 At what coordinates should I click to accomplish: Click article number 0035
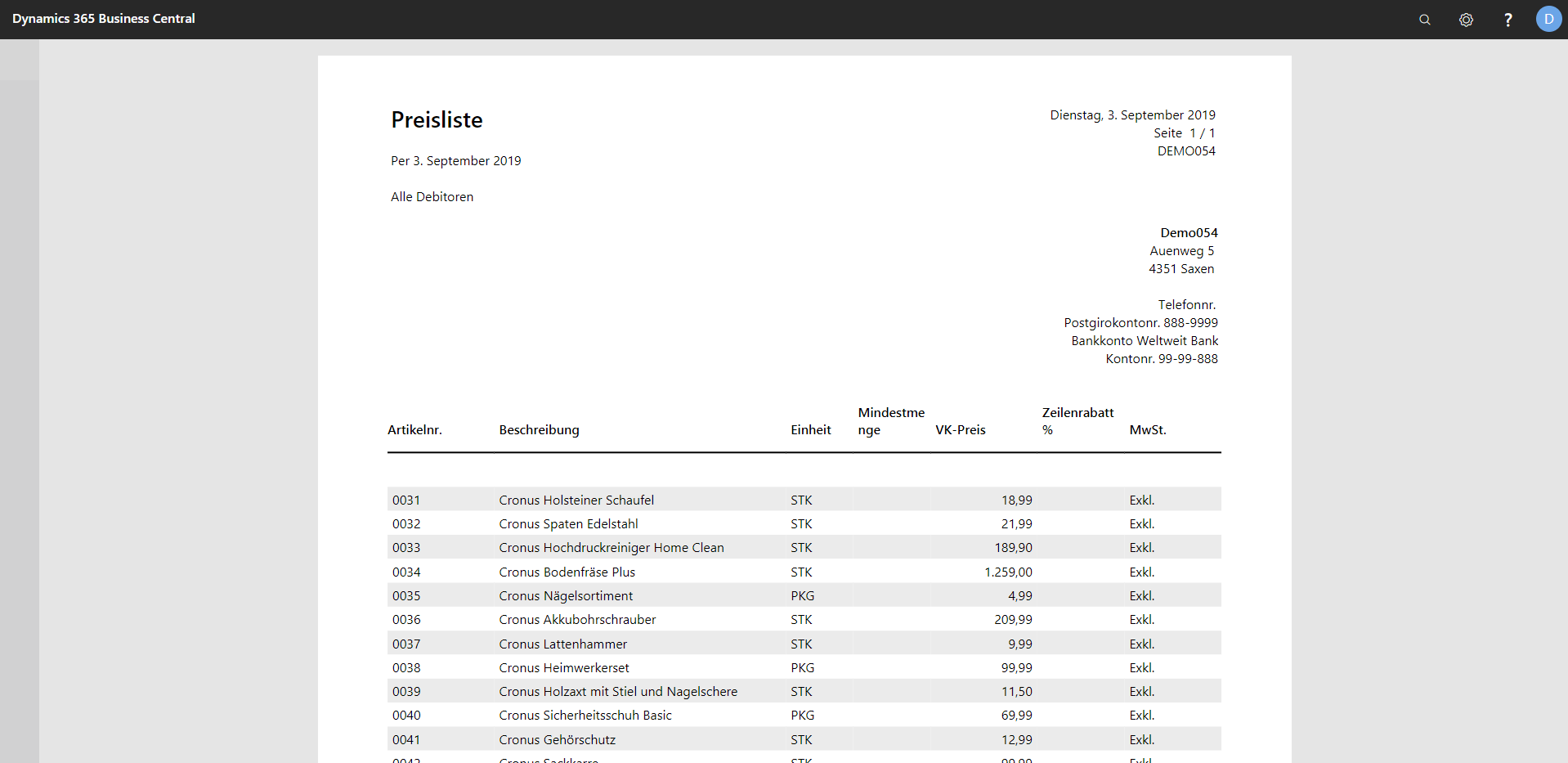(406, 596)
